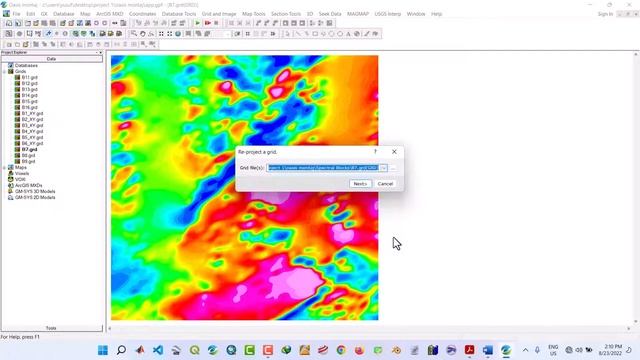Image resolution: width=640 pixels, height=360 pixels.
Task: Click the green Run script play icon
Action: pos(198,23)
